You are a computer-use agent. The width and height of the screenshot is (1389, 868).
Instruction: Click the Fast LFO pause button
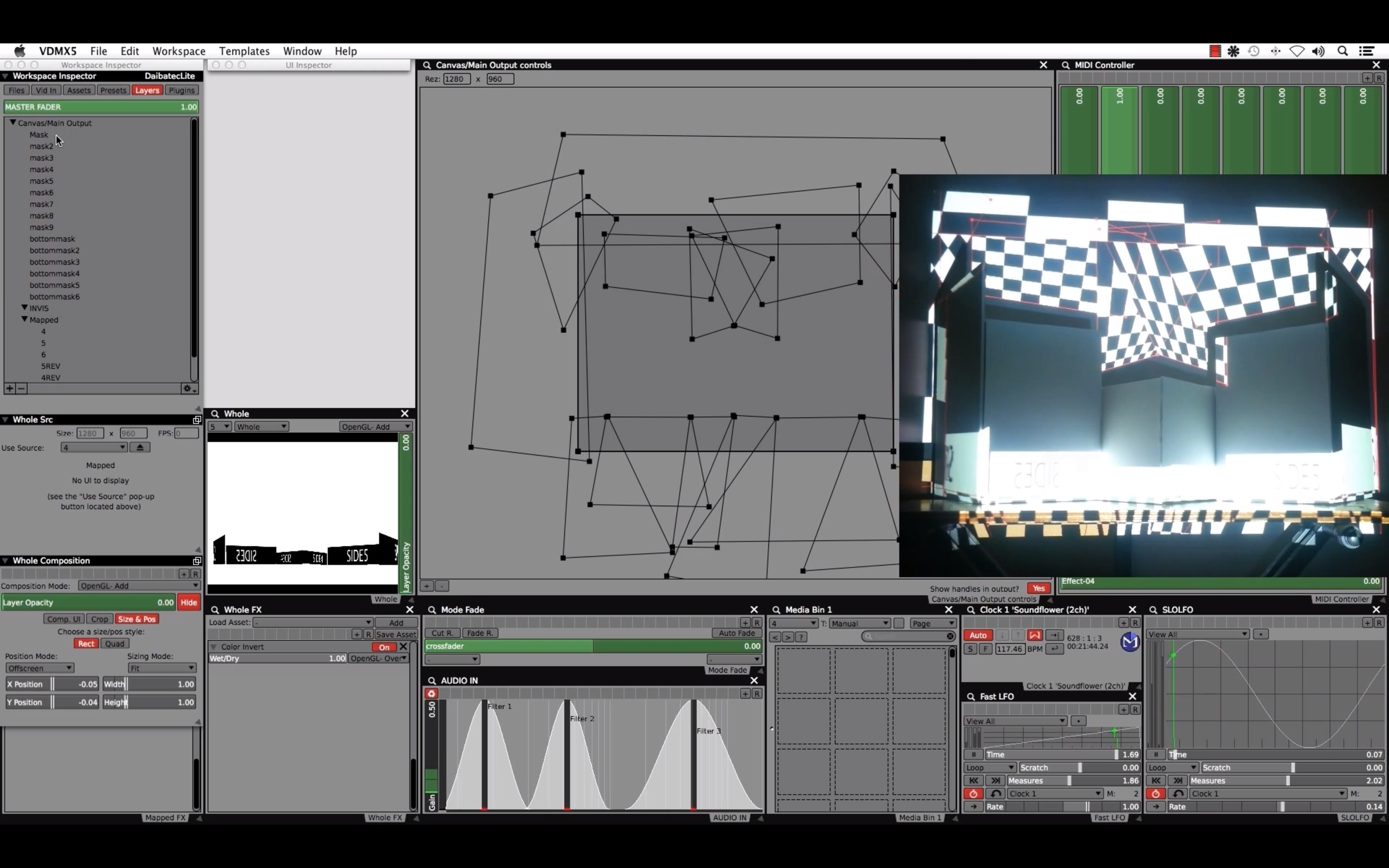[973, 754]
